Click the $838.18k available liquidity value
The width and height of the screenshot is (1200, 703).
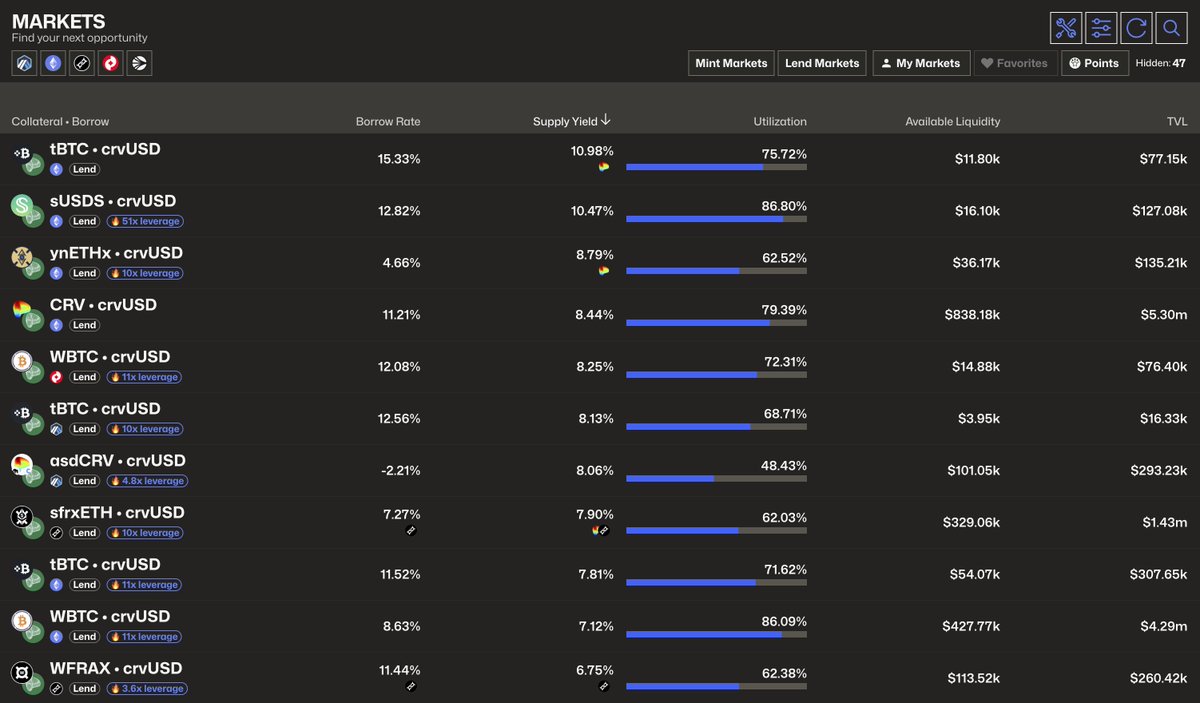pyautogui.click(x=972, y=315)
